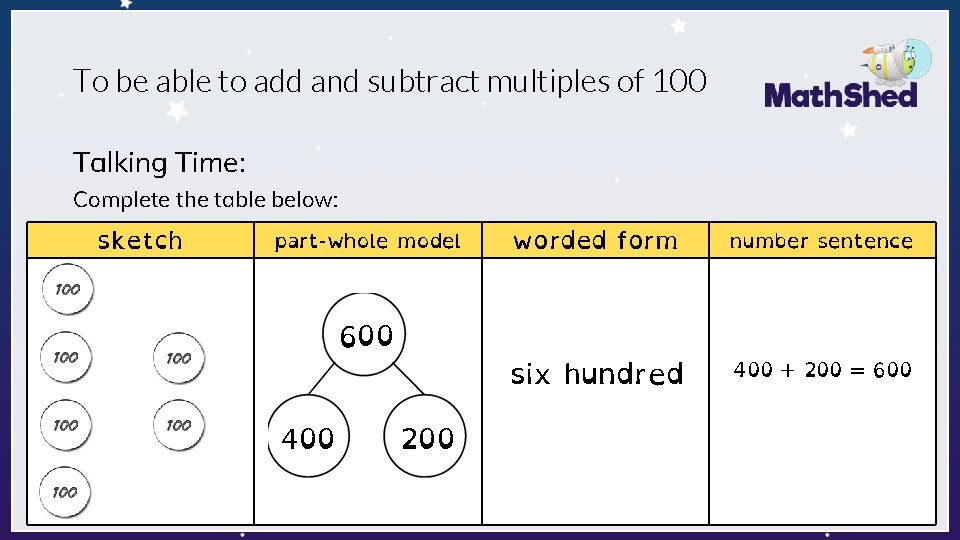Click the six hundred worded text

tap(597, 374)
